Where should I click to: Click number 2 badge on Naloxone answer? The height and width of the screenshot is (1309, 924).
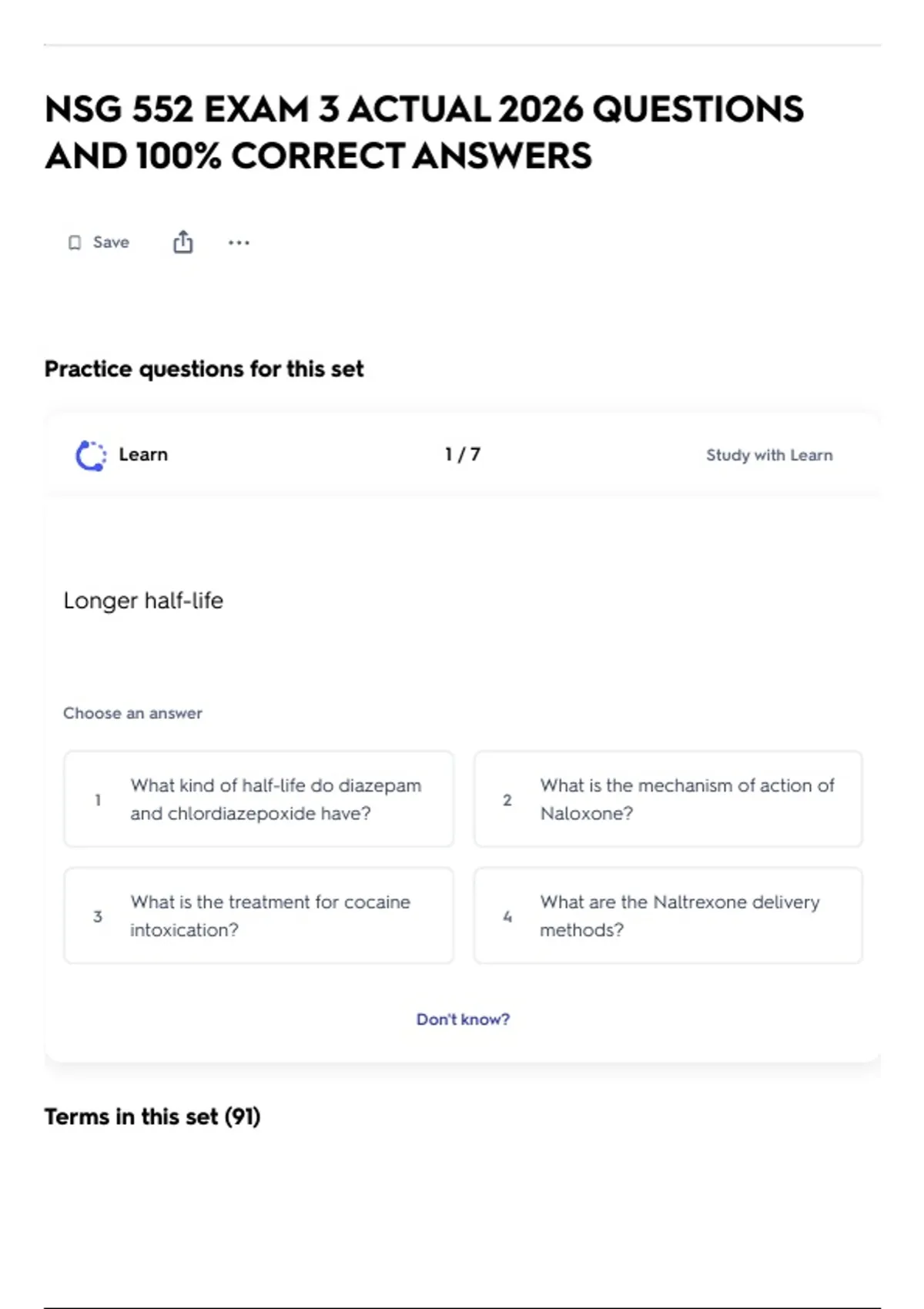(507, 800)
